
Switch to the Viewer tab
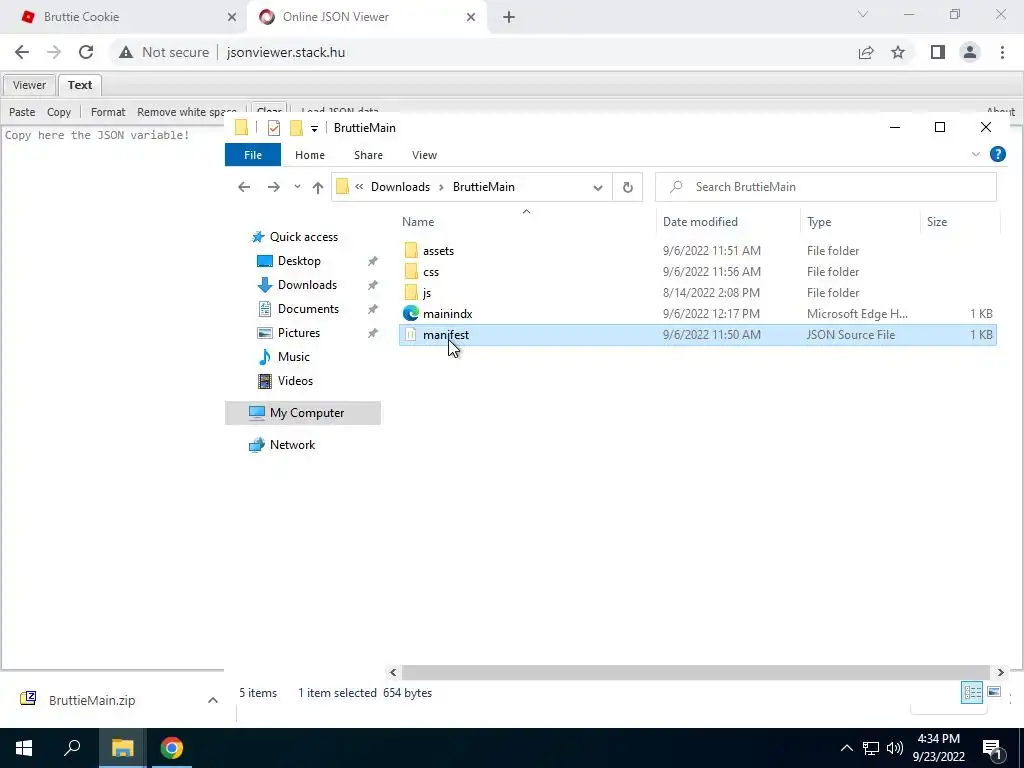29,85
